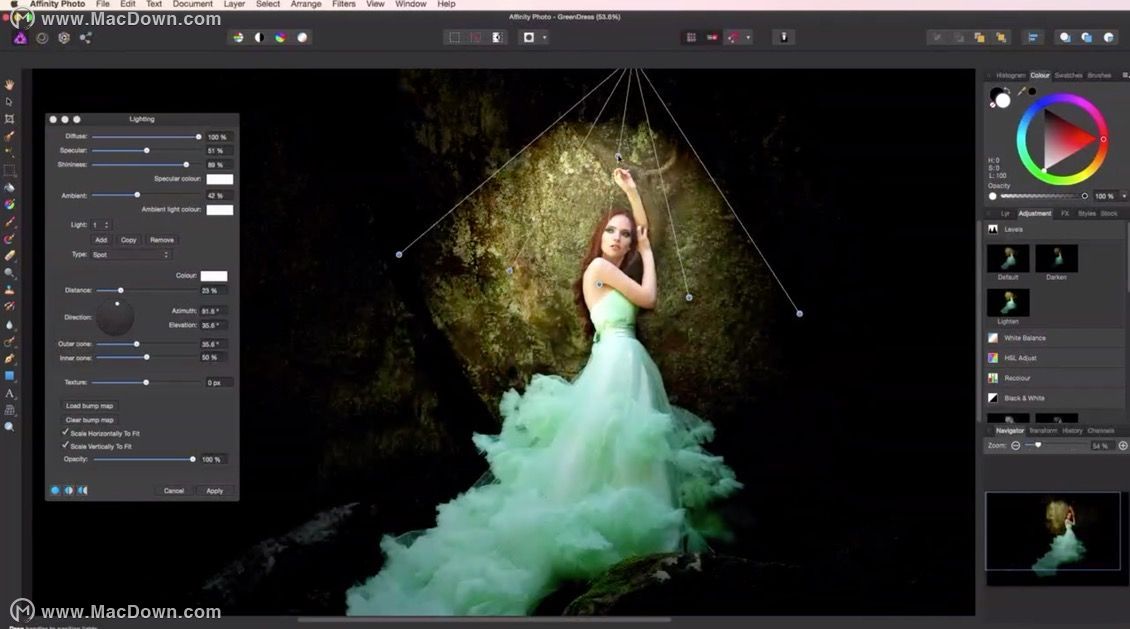
Task: Switch to the FX tab
Action: tap(1064, 214)
